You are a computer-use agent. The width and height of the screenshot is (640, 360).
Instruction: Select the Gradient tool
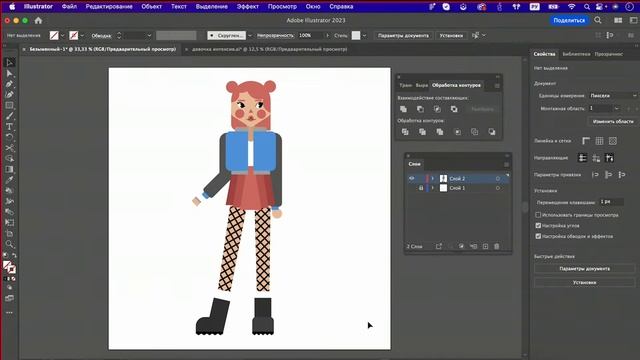[10, 169]
